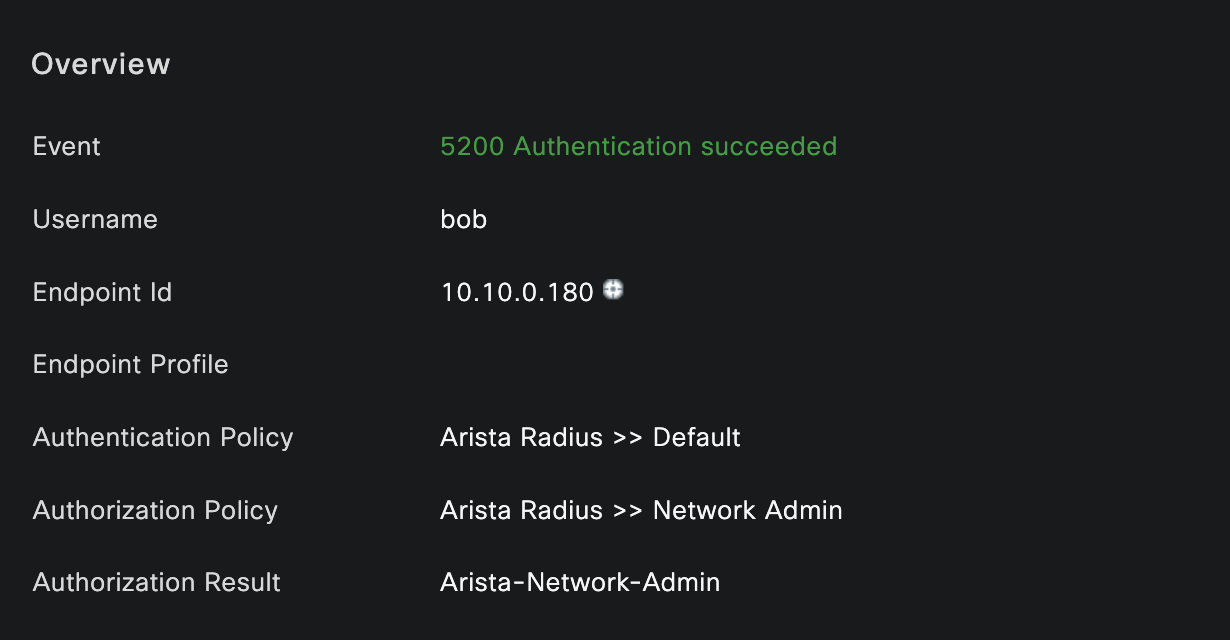Select the Authorization Result label
This screenshot has height=640, width=1230.
(157, 583)
